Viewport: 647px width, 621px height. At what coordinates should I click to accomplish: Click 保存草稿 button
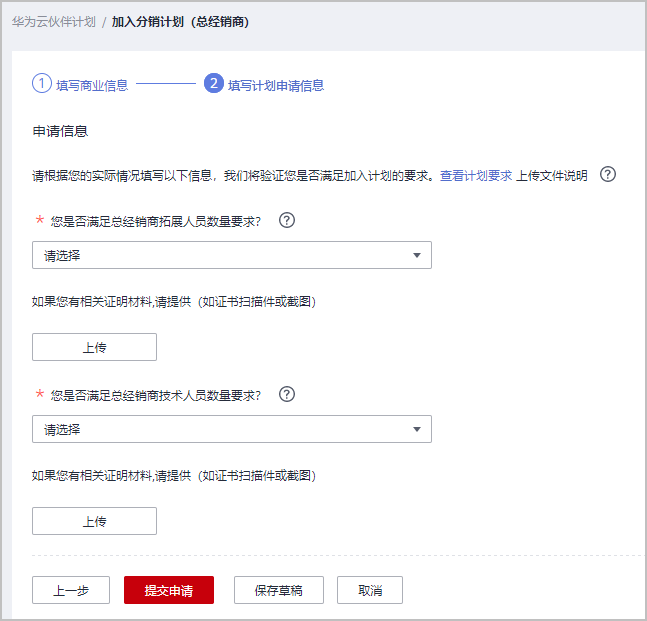[279, 590]
